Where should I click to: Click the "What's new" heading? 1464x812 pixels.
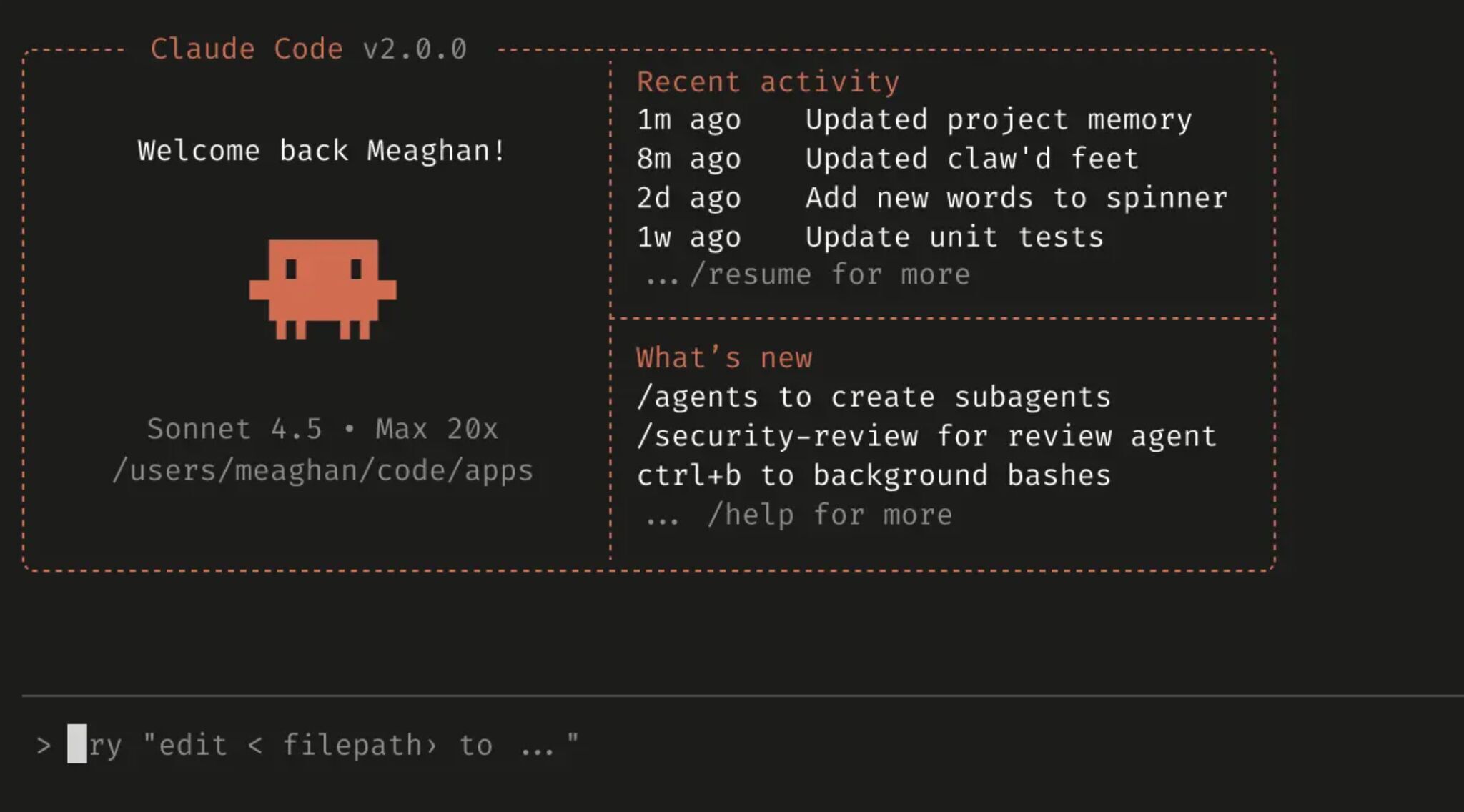tap(724, 357)
